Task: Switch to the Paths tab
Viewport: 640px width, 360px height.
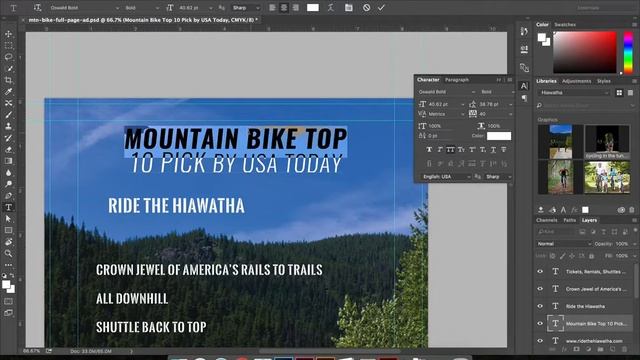Action: coord(569,220)
